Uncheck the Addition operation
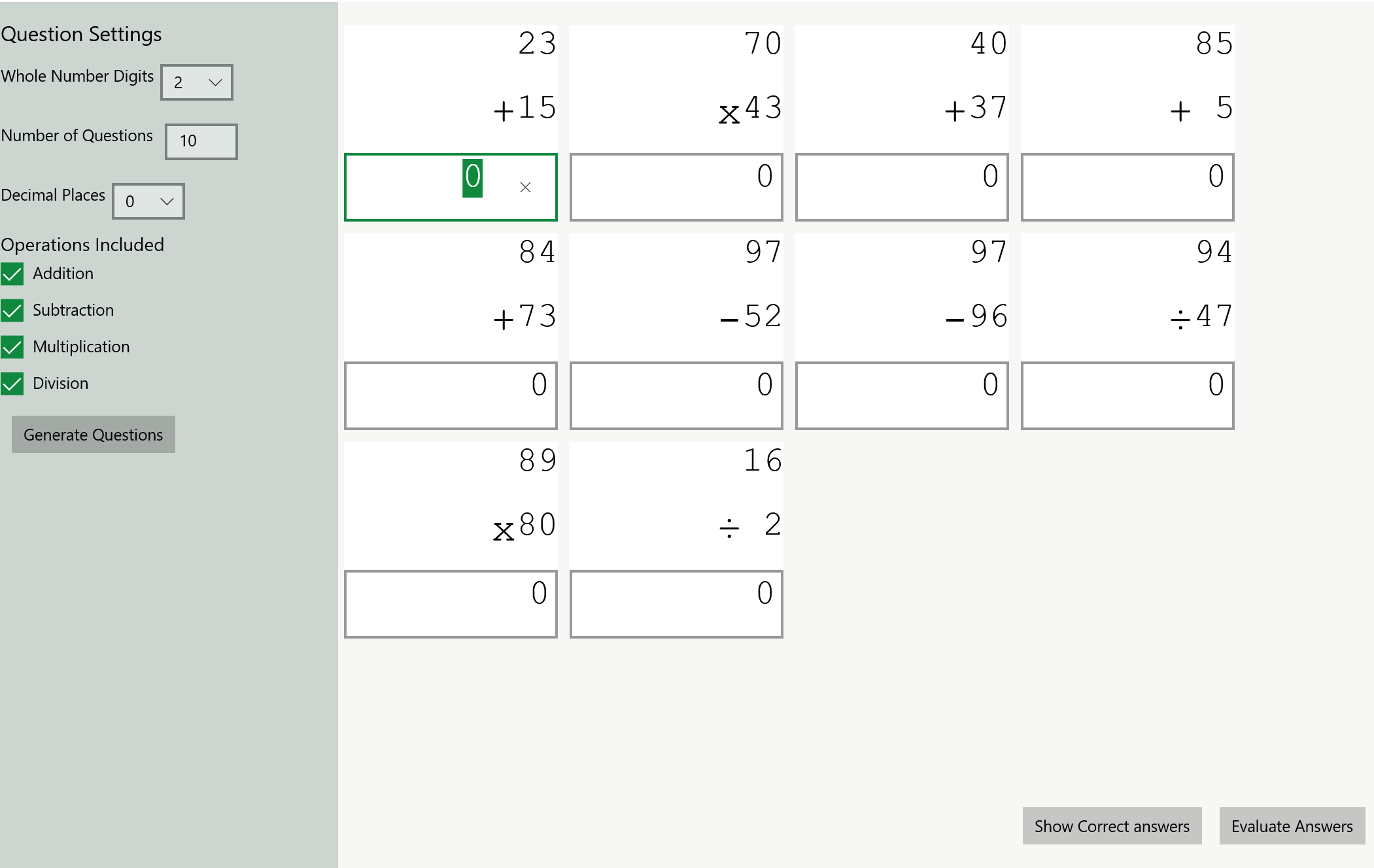This screenshot has width=1374, height=868. pos(12,274)
